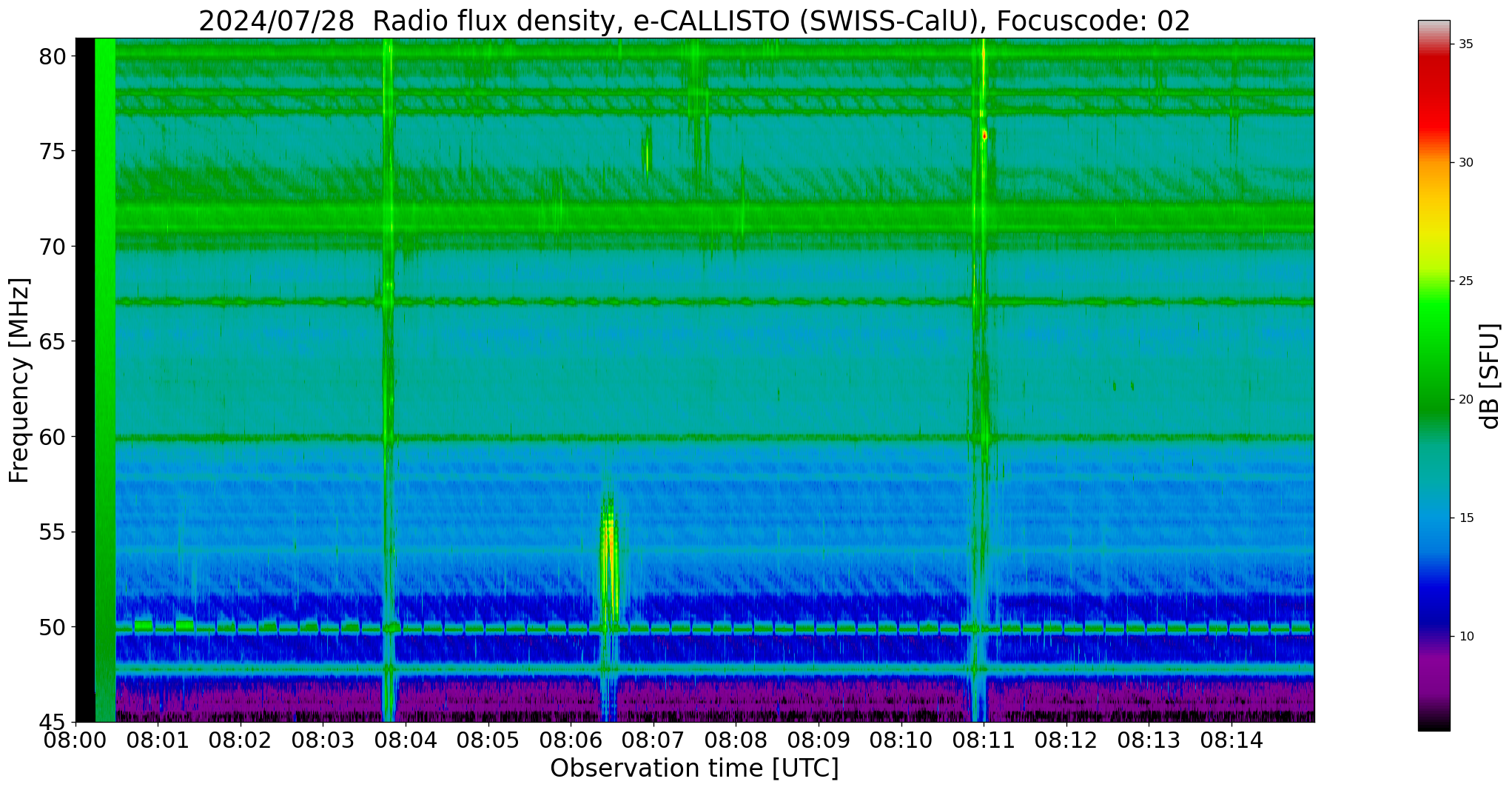Click the 'dB [SFU]' colorbar label

pos(1490,375)
